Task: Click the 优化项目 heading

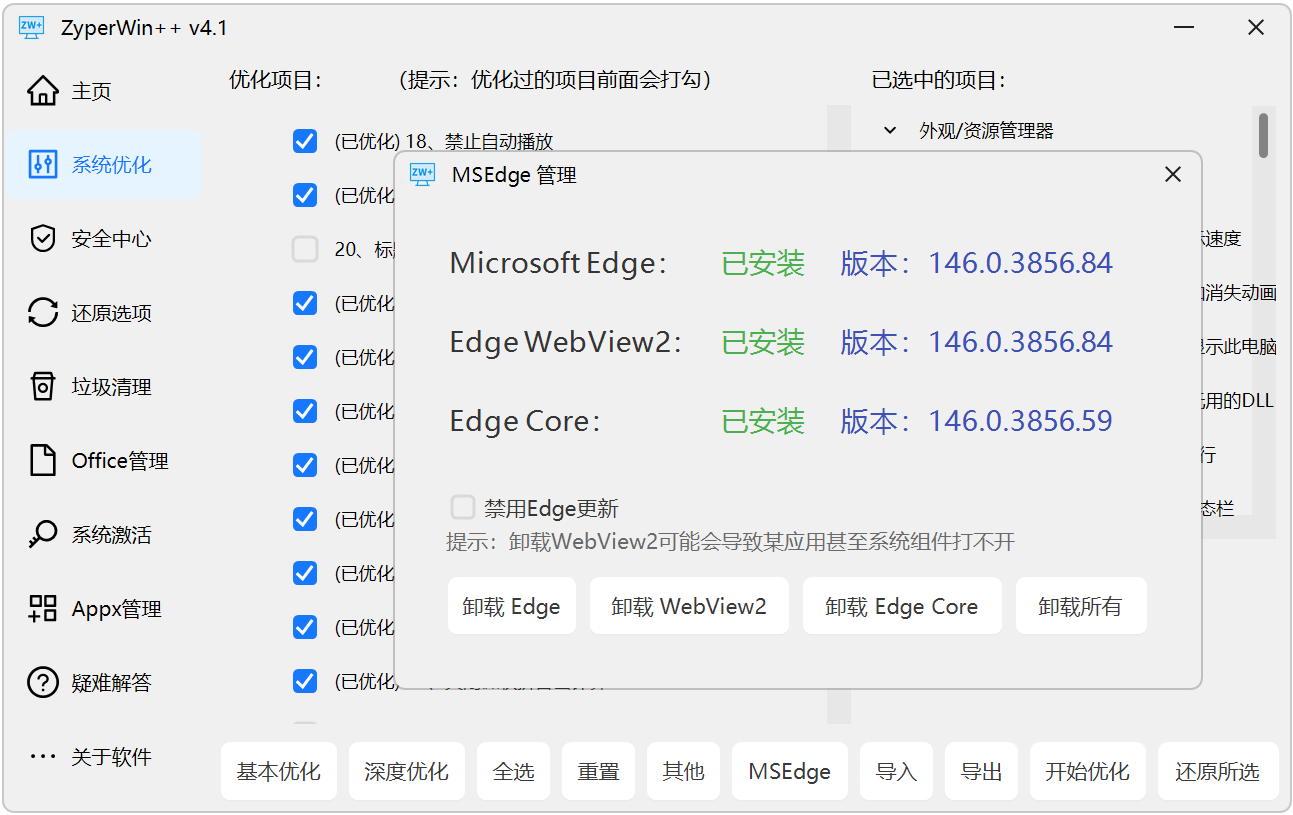Action: pos(275,80)
